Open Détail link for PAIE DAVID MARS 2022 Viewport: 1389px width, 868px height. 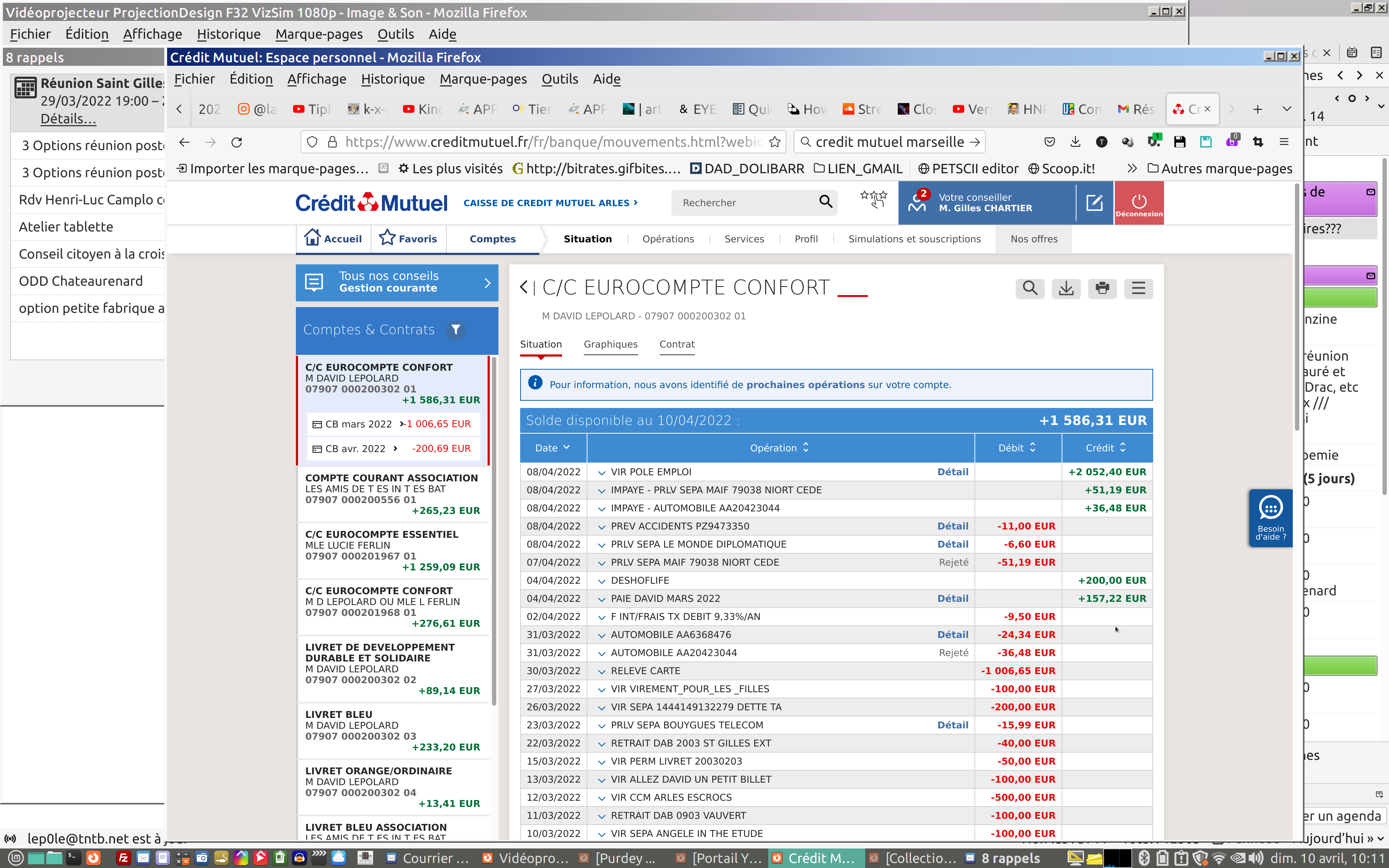[952, 598]
